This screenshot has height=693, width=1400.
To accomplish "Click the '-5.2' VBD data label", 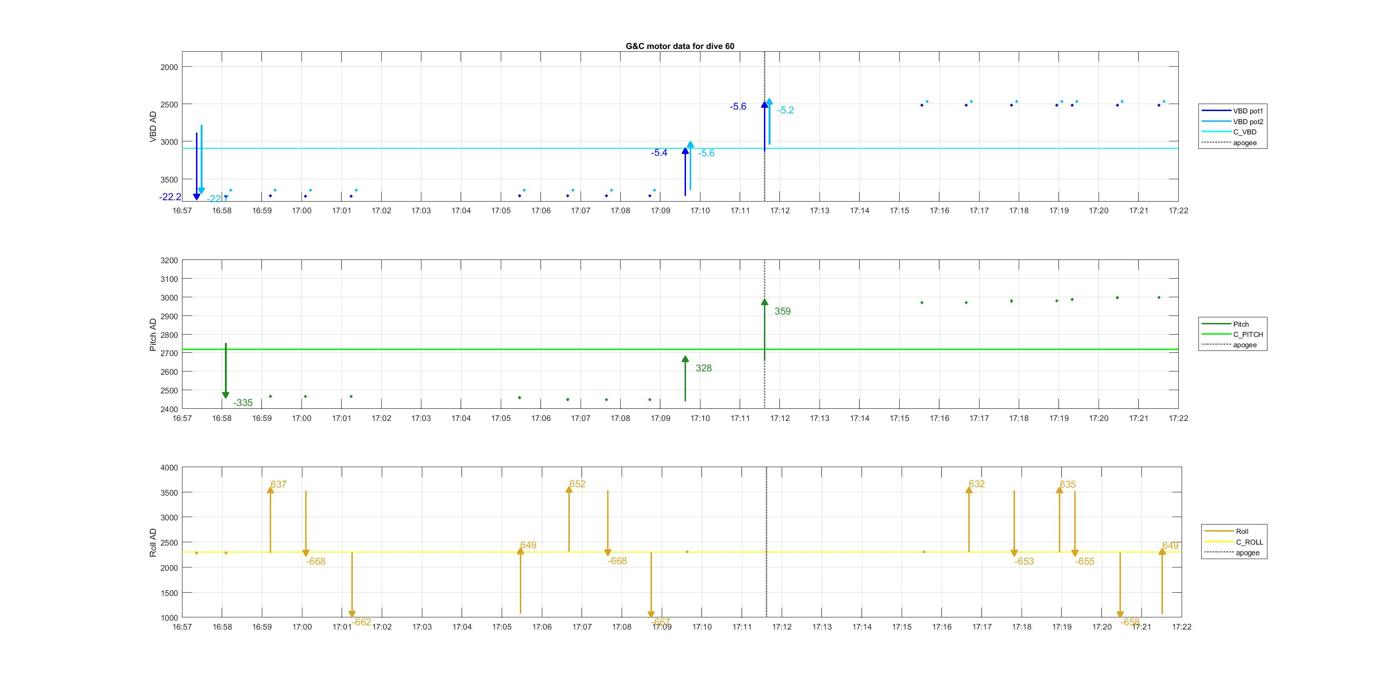I will click(786, 110).
